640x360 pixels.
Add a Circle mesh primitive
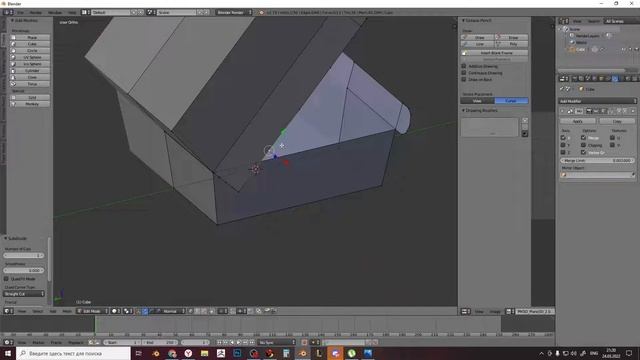(30, 51)
